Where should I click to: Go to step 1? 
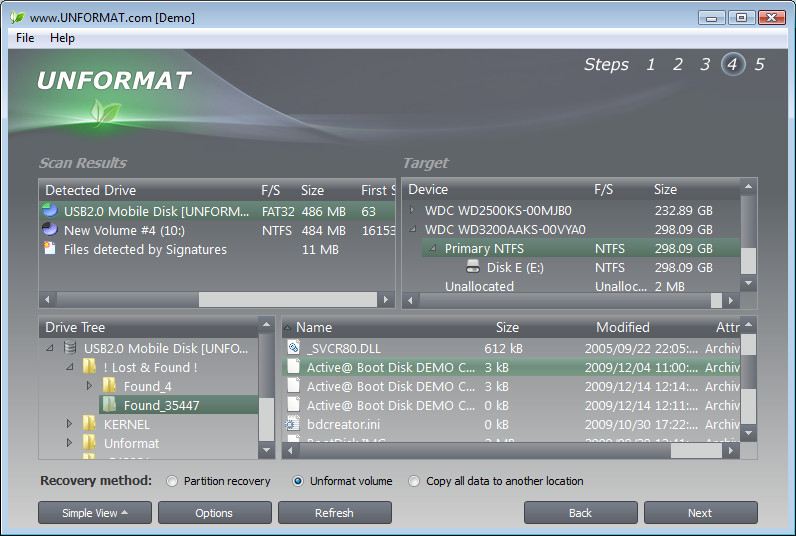coord(650,64)
